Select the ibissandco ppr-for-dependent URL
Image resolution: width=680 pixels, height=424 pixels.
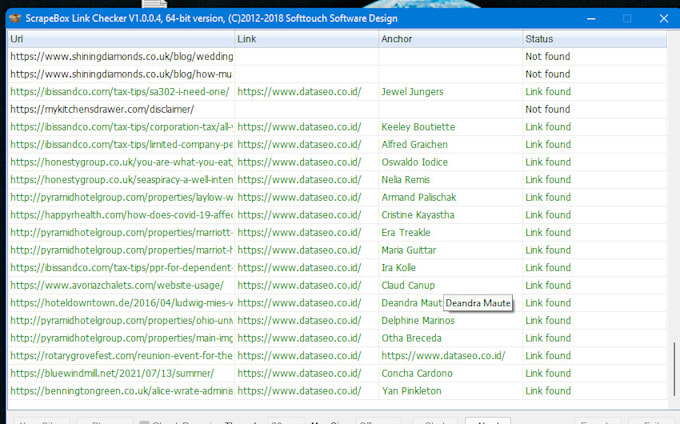pos(121,267)
